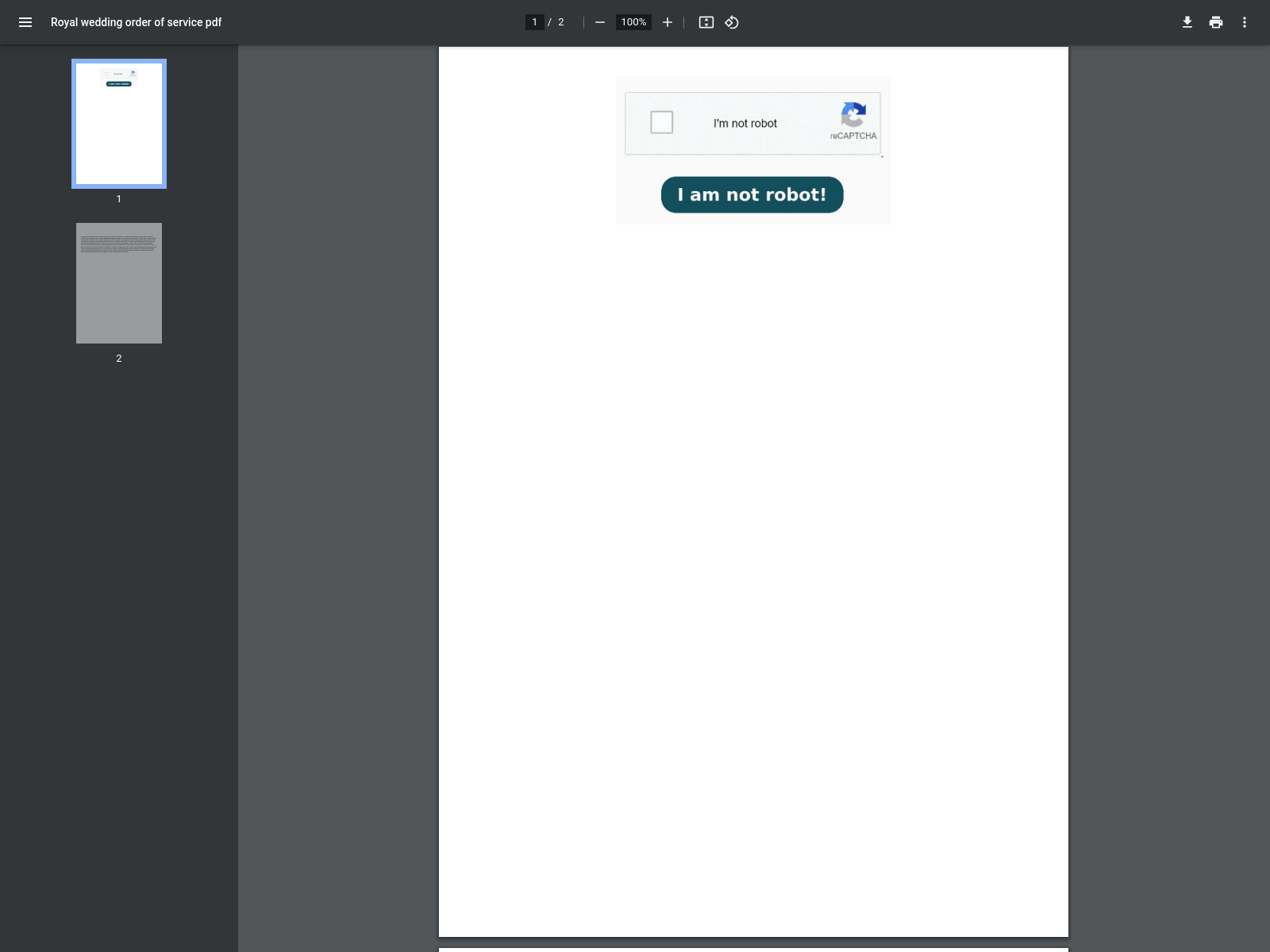Screen dimensions: 1270x952
Task: Click the I'm not robot label text
Action: (745, 124)
